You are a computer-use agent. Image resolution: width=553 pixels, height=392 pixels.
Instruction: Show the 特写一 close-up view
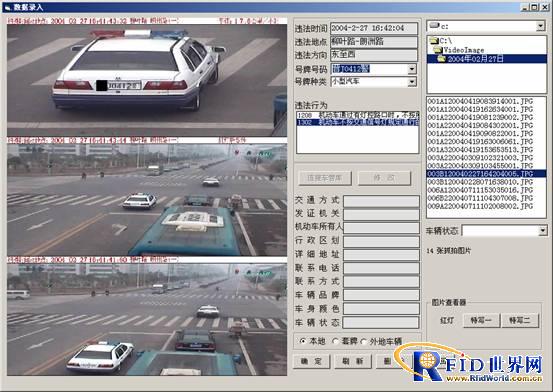pos(481,320)
